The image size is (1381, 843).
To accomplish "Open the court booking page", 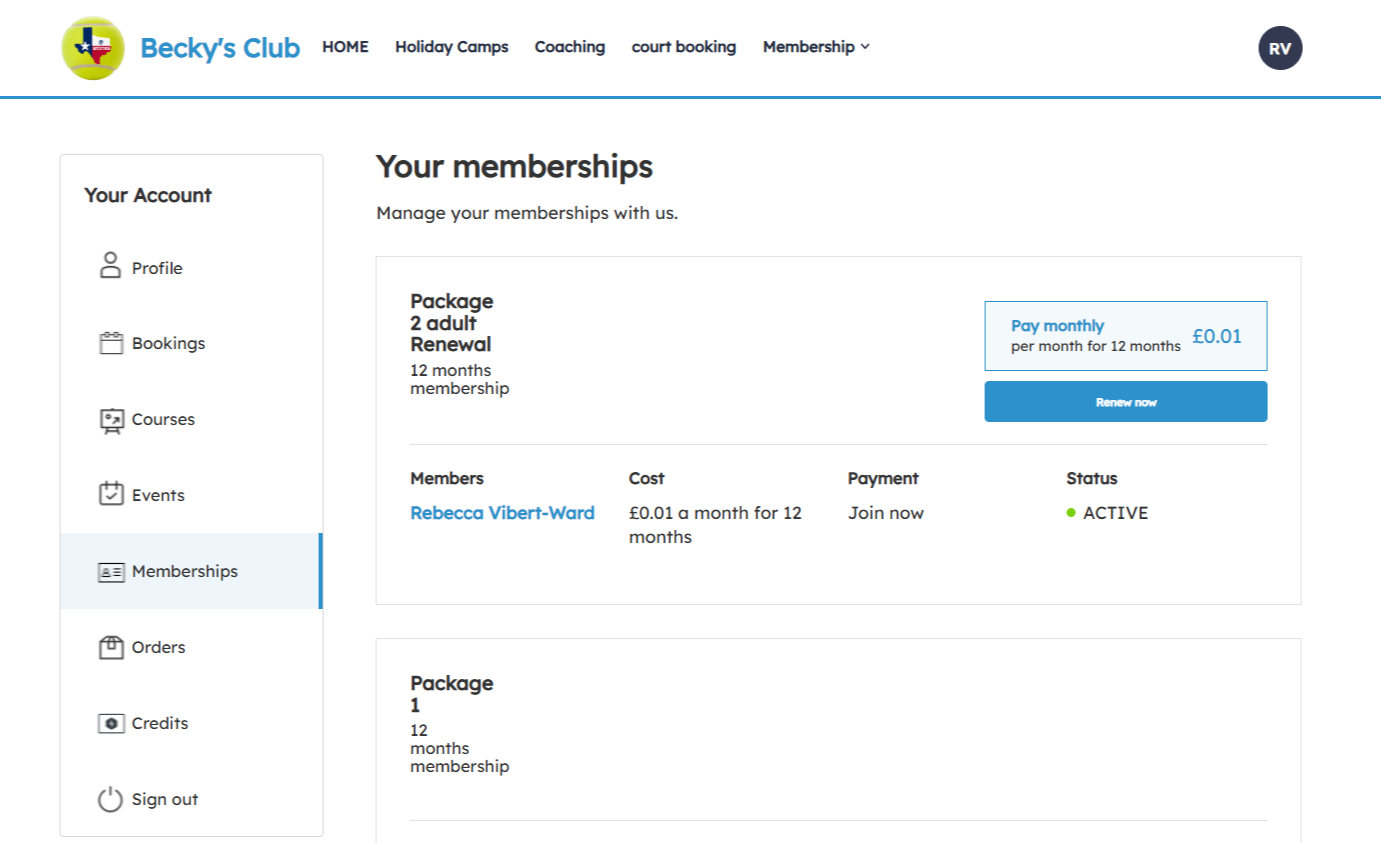I will (x=683, y=47).
